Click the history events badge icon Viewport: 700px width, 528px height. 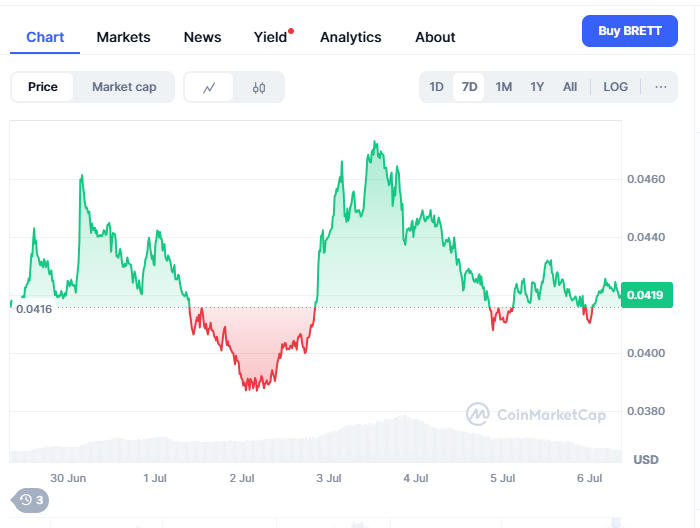(x=30, y=500)
